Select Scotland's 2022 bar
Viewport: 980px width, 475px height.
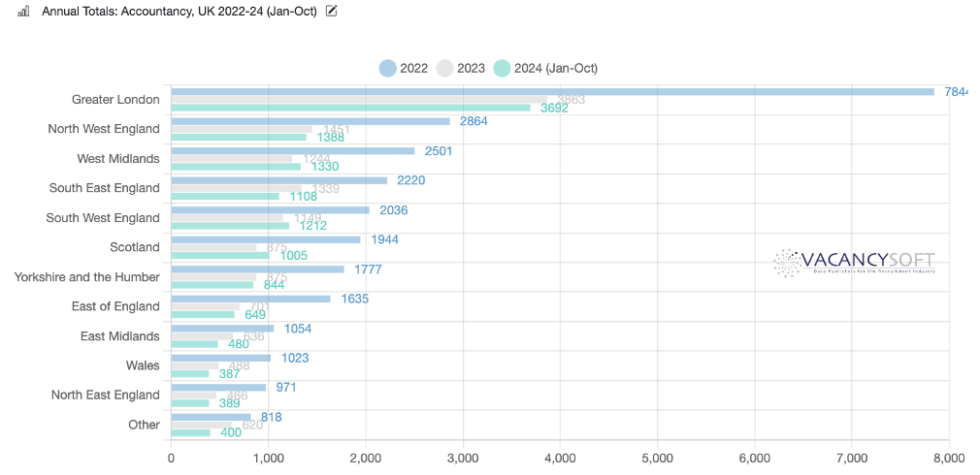265,240
